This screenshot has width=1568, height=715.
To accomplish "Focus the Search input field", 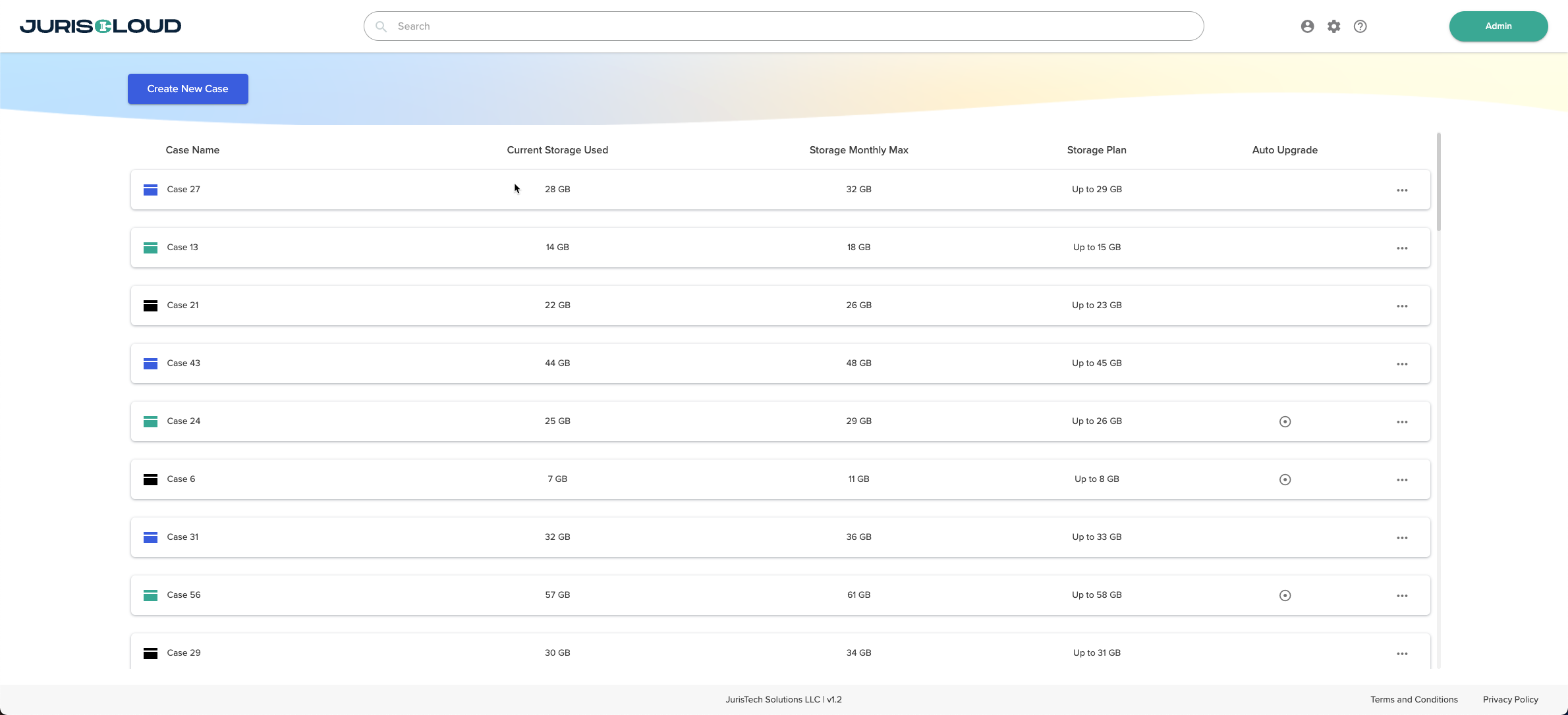I will (784, 26).
